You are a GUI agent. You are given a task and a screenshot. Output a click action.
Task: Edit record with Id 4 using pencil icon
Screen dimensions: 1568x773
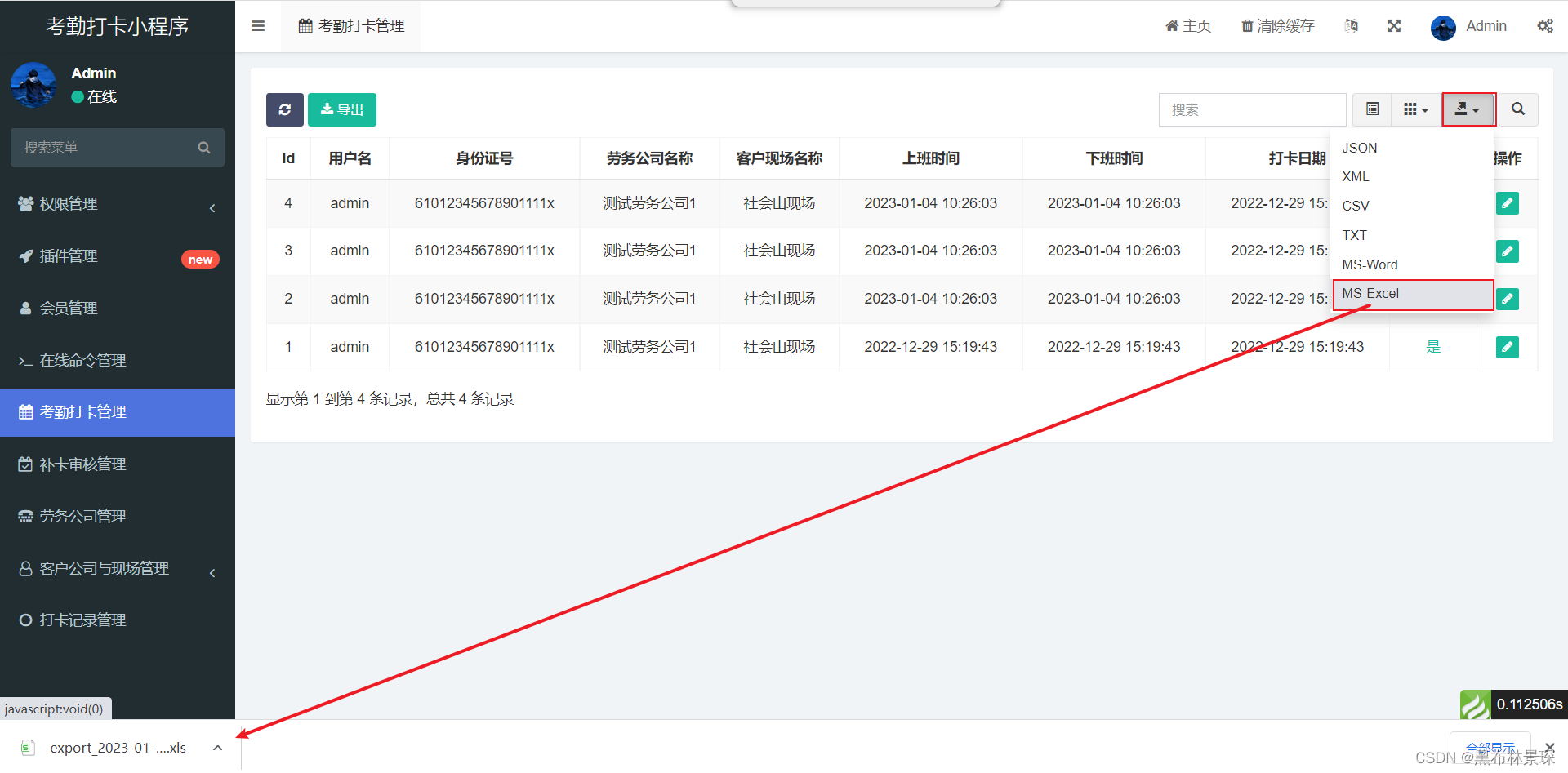point(1508,203)
